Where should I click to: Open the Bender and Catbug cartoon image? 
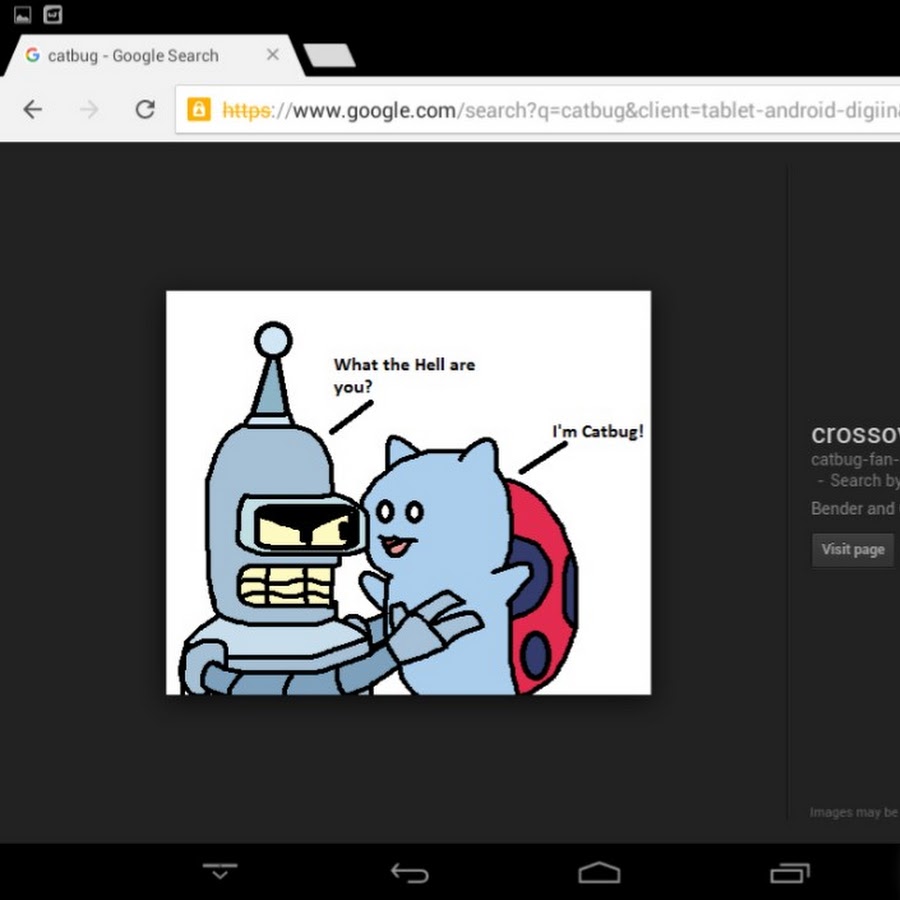pos(408,492)
